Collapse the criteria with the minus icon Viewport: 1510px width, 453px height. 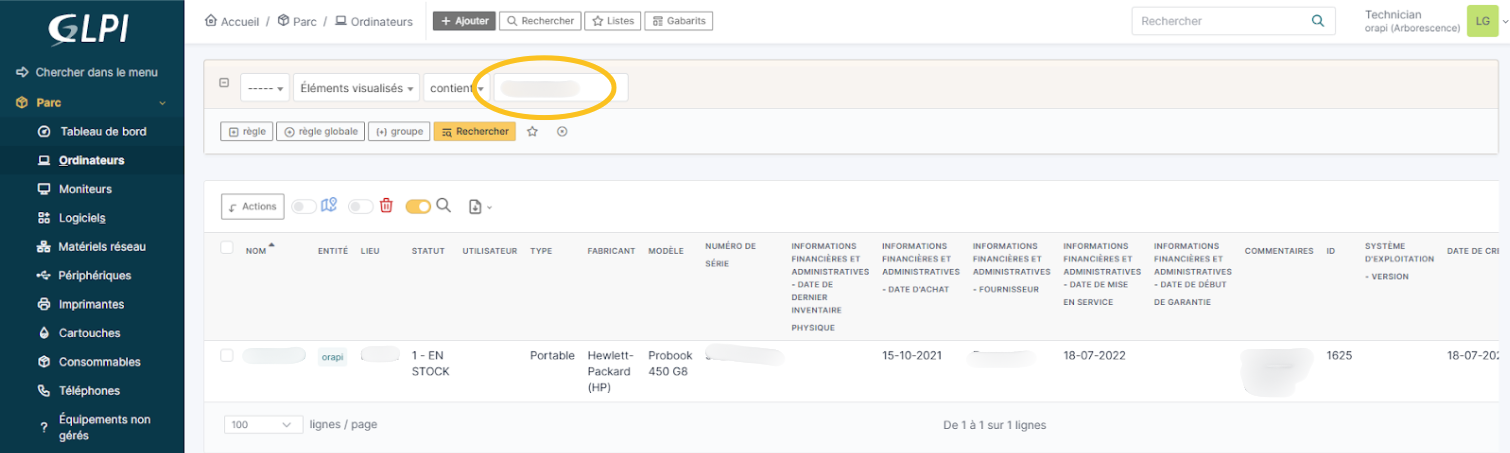click(x=224, y=84)
